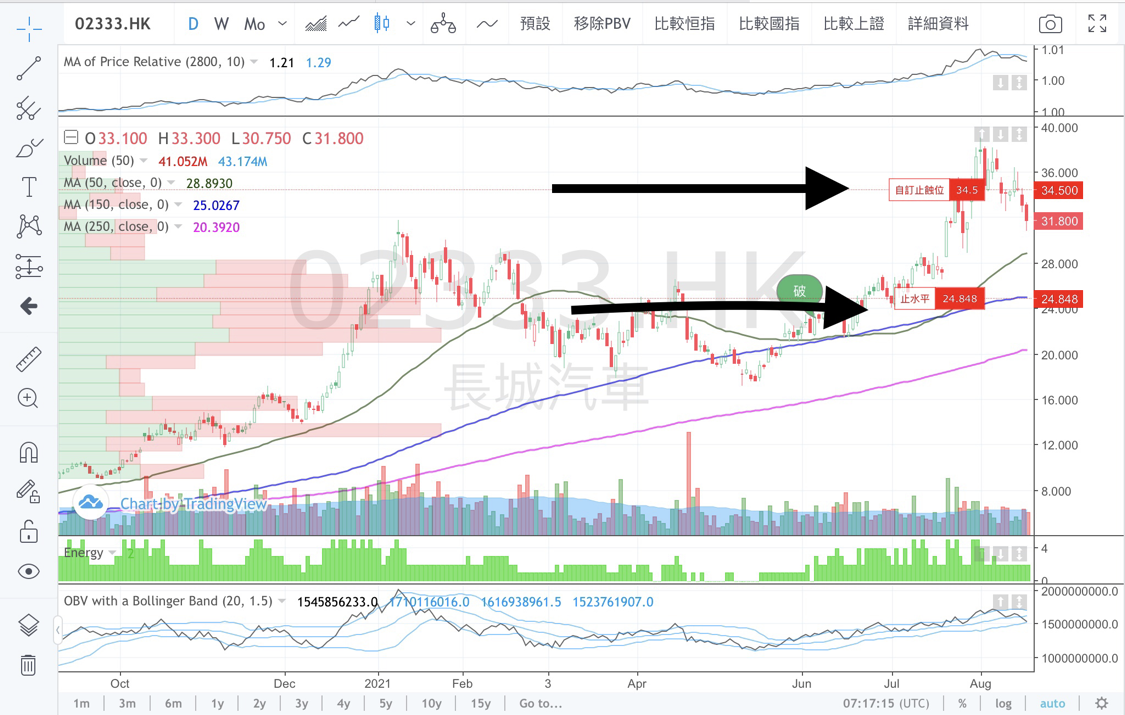The width and height of the screenshot is (1125, 715).
Task: Select the crosshair cursor tool
Action: pos(29,30)
